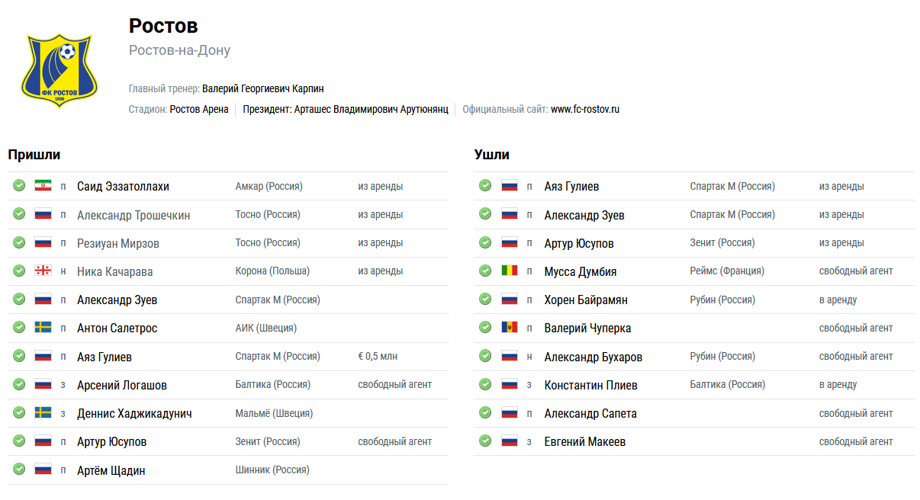Screen dimensions: 920x500
Task: Click the Iran flag beside Саид Эззатоллахи
Action: click(43, 185)
